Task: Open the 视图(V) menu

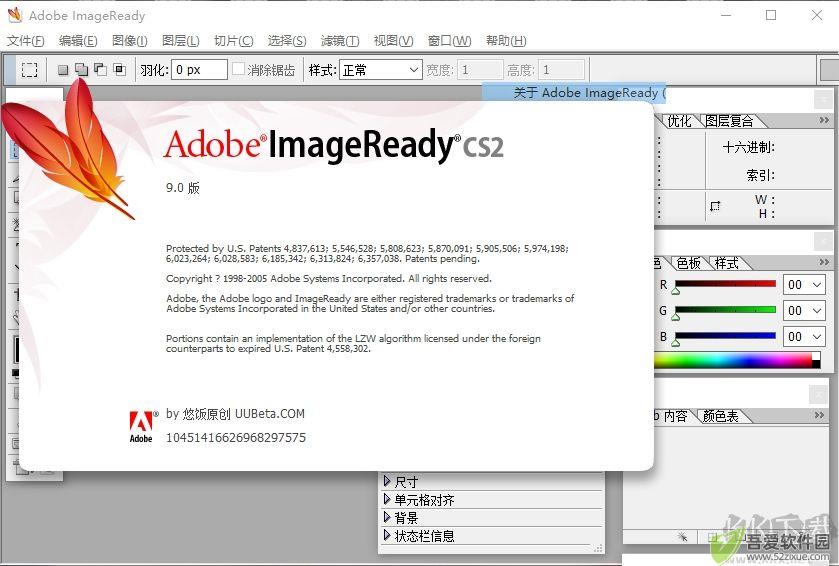Action: tap(394, 41)
